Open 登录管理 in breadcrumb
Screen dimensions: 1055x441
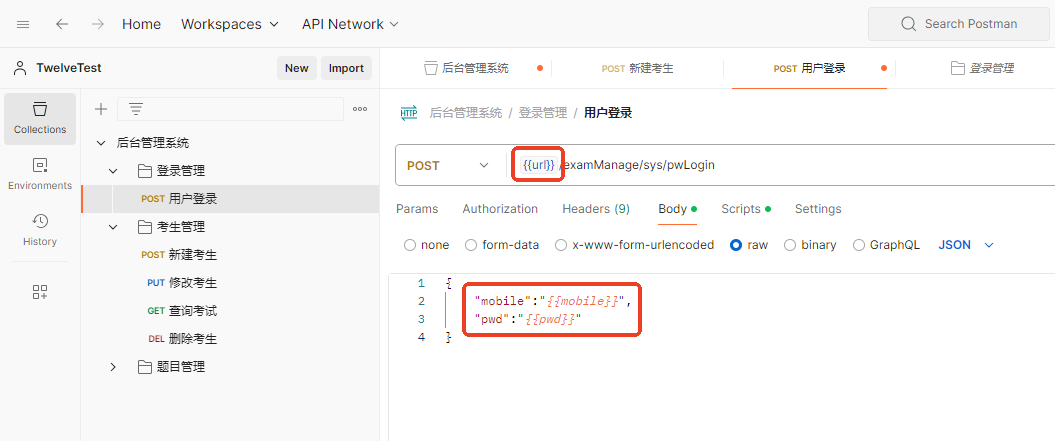pos(543,113)
